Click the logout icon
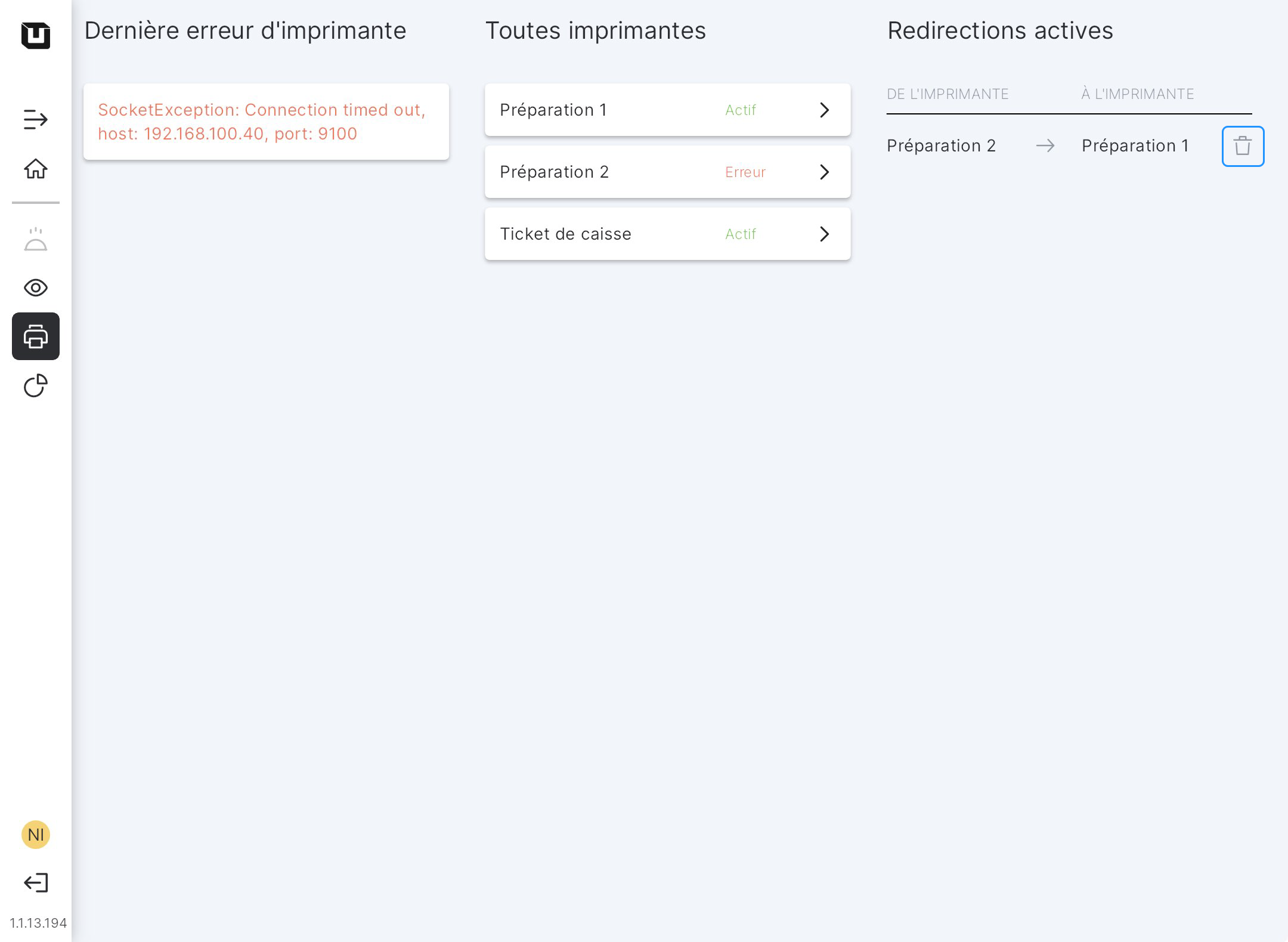Image resolution: width=1288 pixels, height=942 pixels. click(x=36, y=882)
